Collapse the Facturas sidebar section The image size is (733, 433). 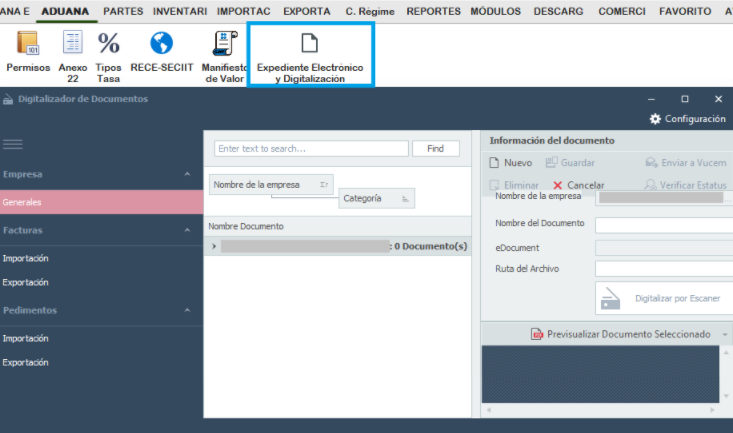click(187, 230)
